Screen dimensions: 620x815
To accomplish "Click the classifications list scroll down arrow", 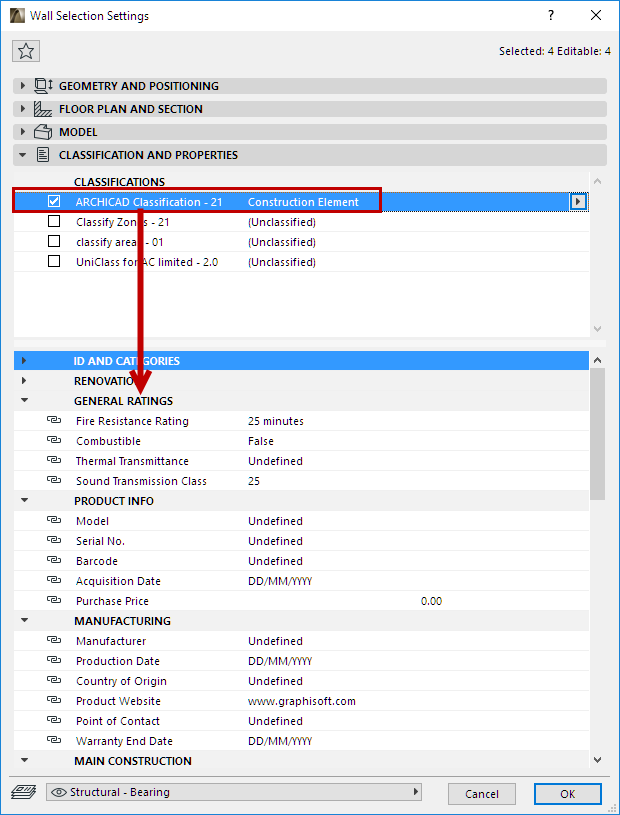I will 598,328.
